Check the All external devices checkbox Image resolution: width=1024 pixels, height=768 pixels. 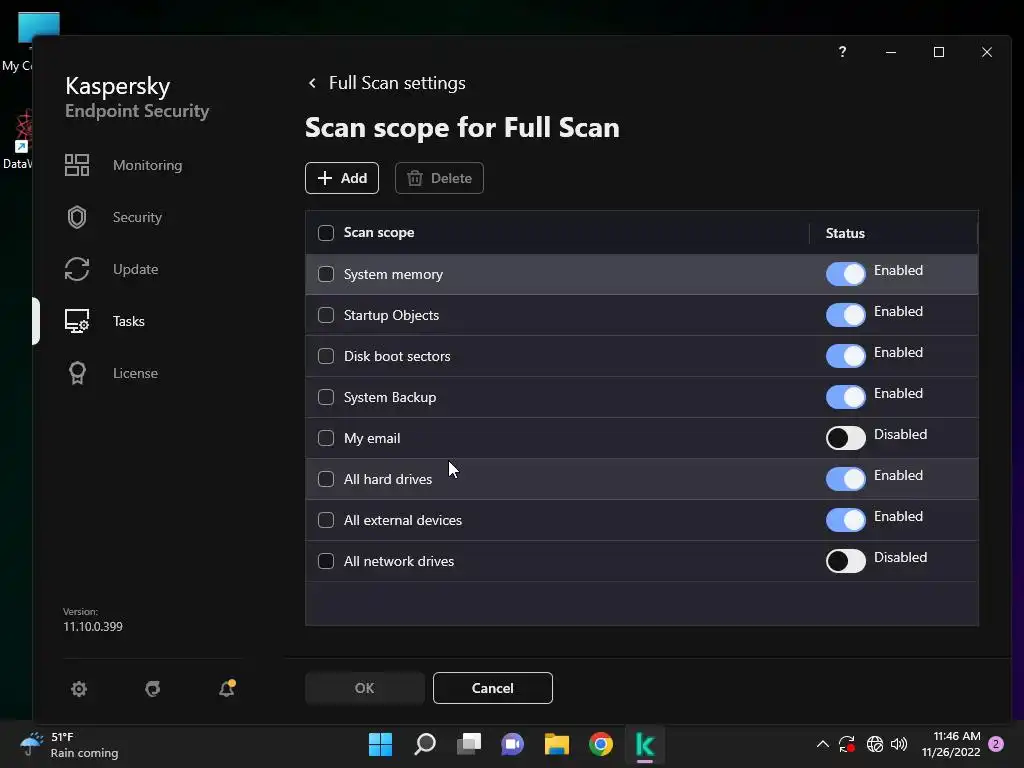click(x=326, y=520)
